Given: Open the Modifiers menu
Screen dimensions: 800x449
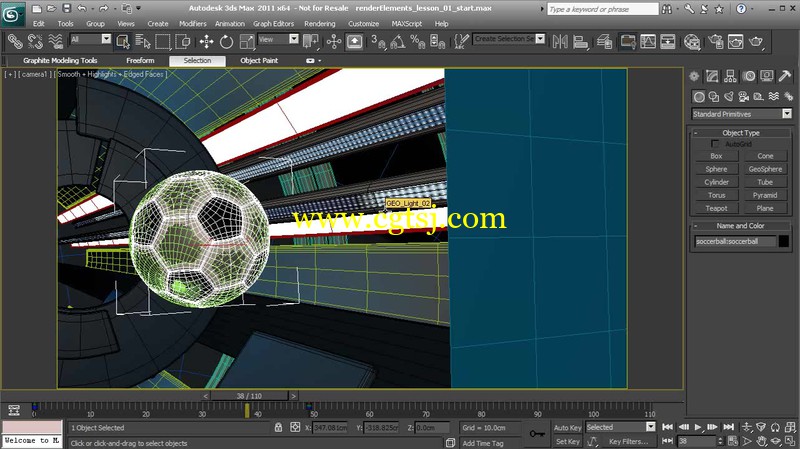Looking at the screenshot, I should [193, 23].
